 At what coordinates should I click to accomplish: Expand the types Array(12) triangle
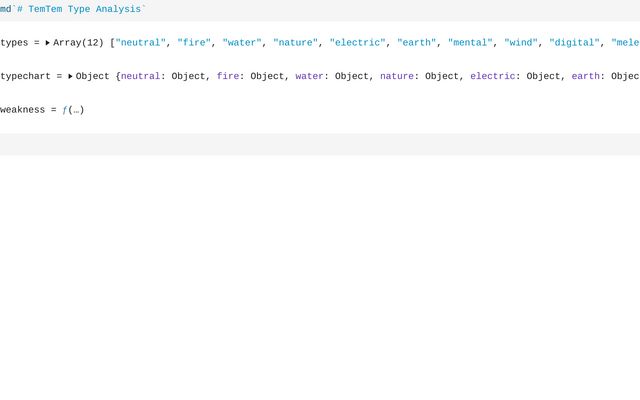click(x=47, y=43)
